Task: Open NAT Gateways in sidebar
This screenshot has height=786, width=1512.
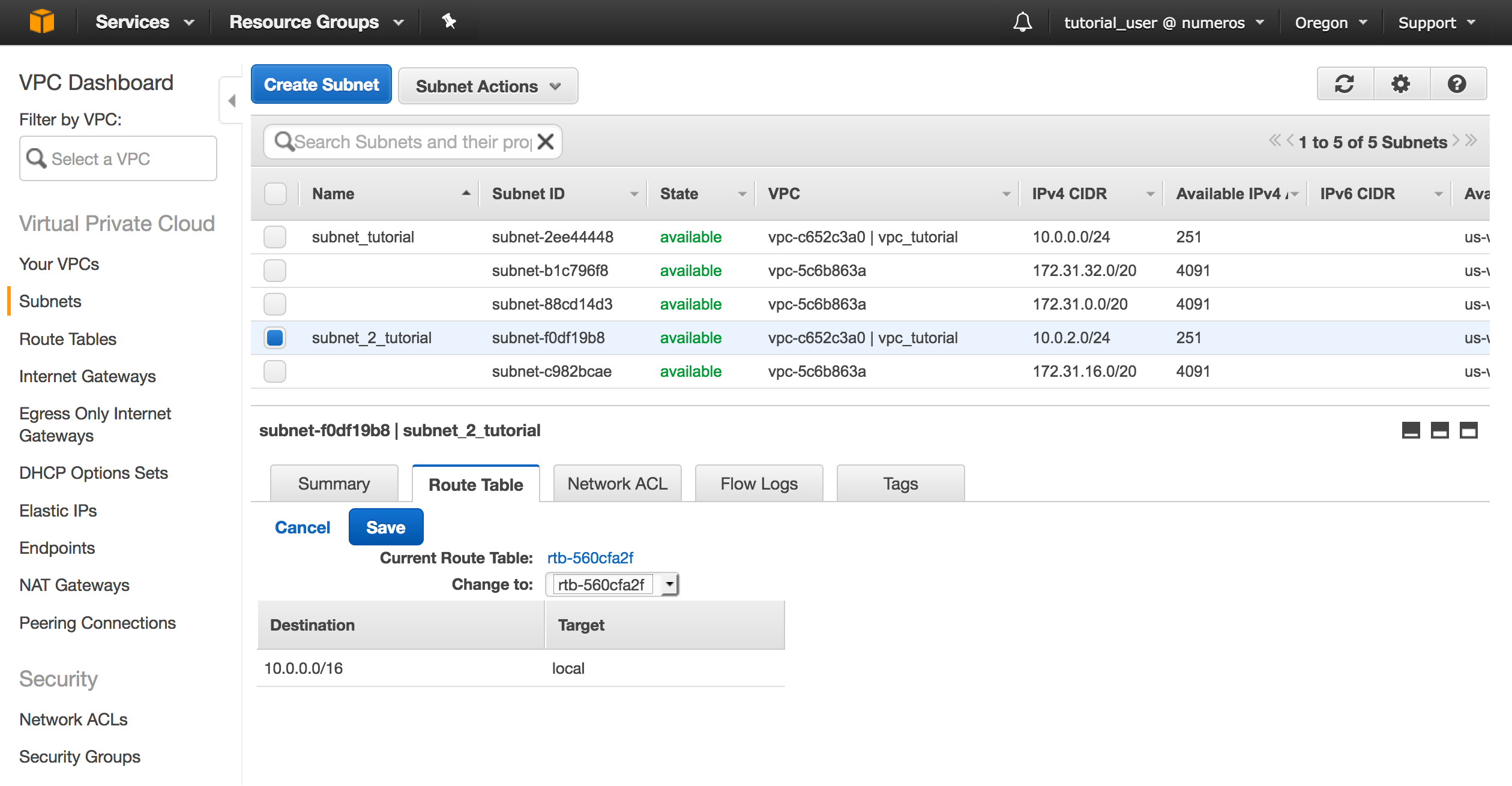Action: point(74,585)
